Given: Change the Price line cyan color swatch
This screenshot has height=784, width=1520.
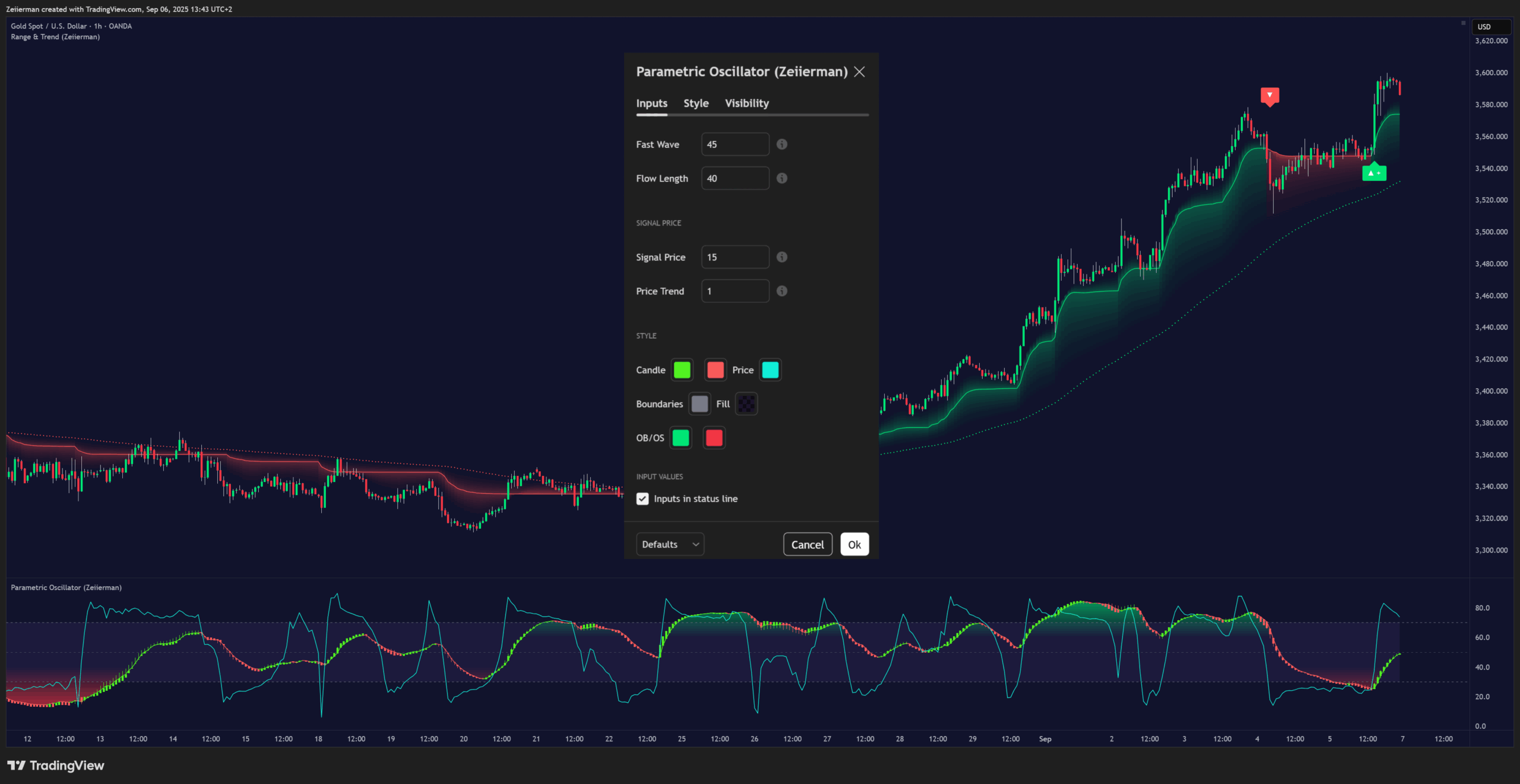Looking at the screenshot, I should click(770, 370).
